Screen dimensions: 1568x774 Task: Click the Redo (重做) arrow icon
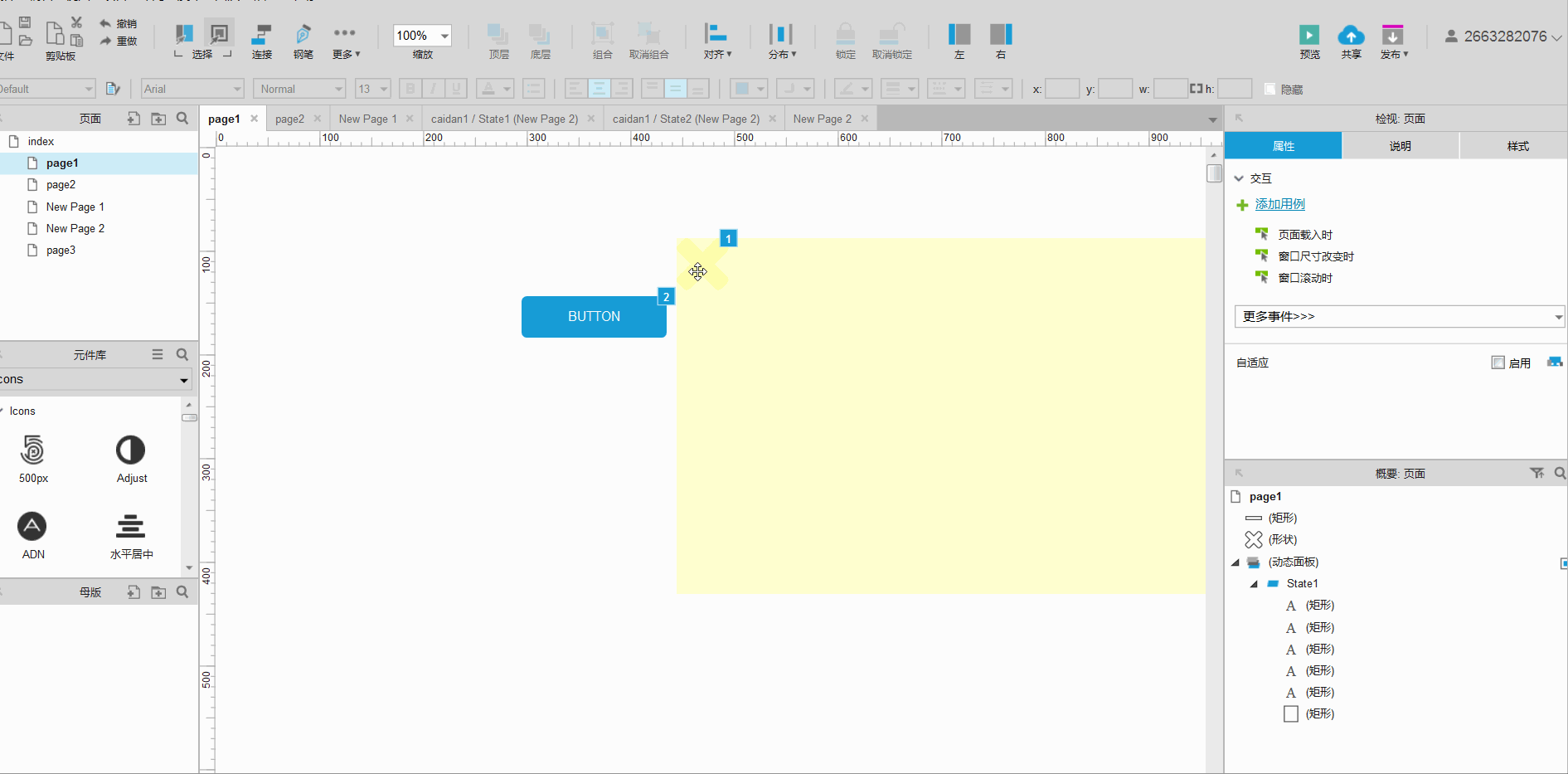click(105, 41)
